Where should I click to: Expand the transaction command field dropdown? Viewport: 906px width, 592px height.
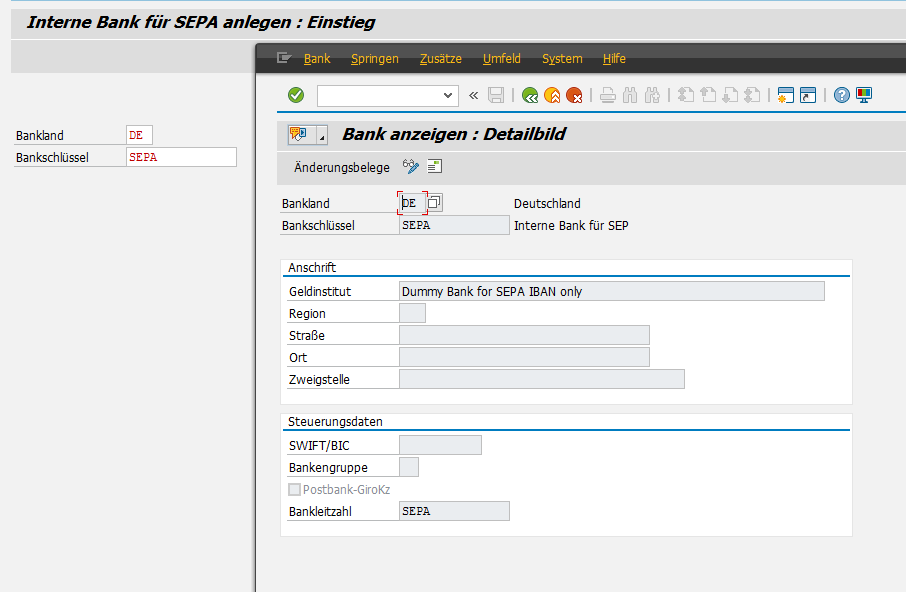[x=448, y=96]
